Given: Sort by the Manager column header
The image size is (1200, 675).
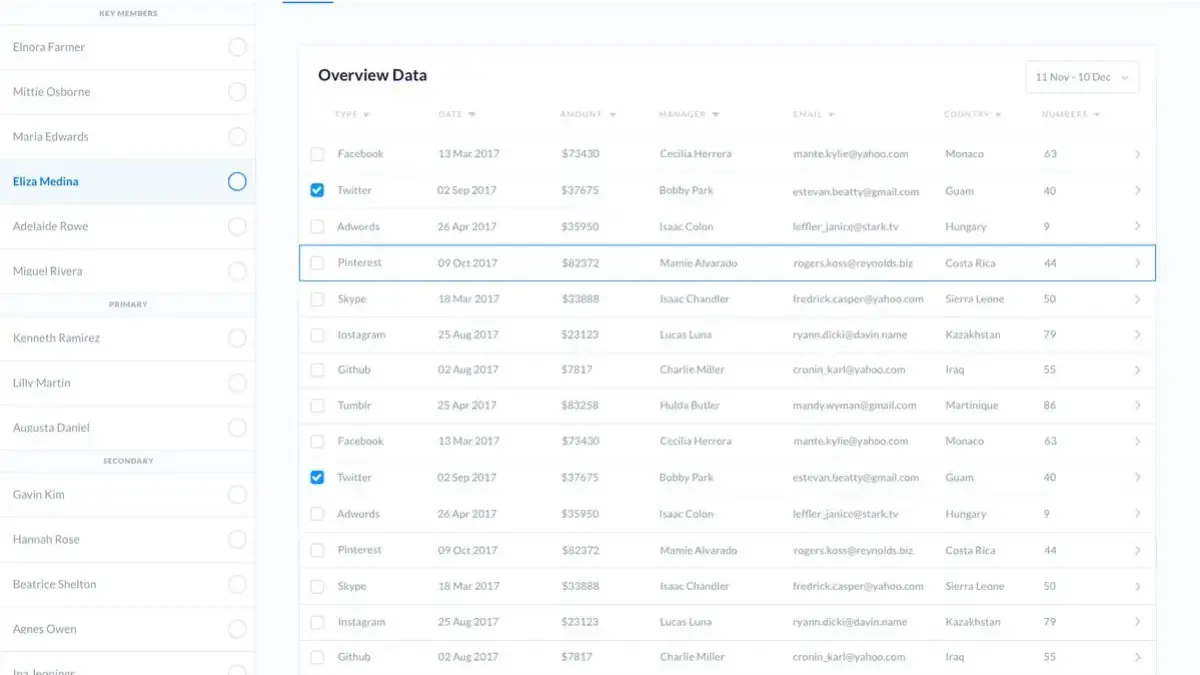Looking at the screenshot, I should pyautogui.click(x=689, y=115).
